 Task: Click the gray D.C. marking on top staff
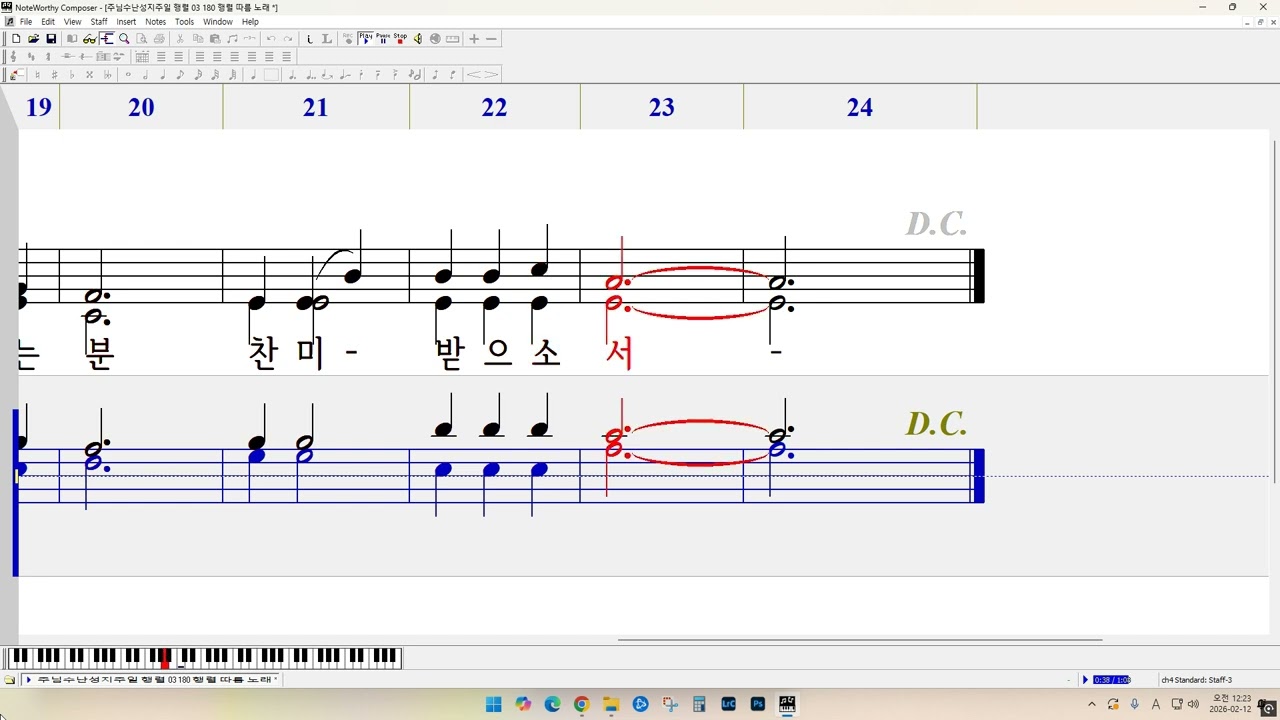[937, 224]
